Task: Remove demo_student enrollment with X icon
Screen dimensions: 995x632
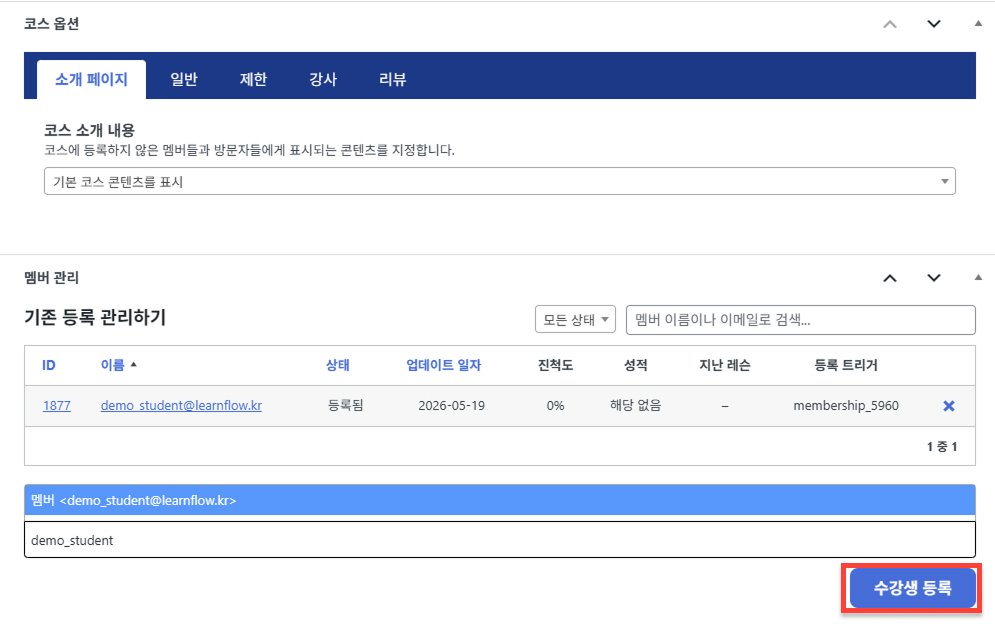Action: [x=949, y=406]
